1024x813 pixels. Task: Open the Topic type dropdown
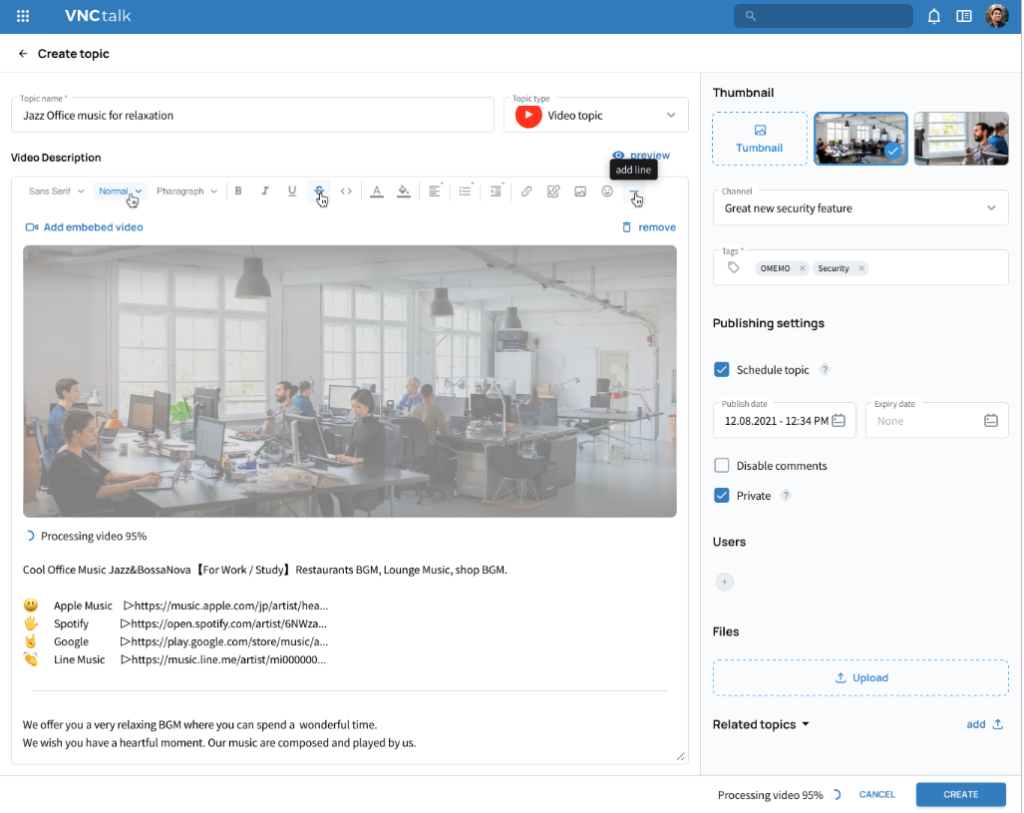(596, 116)
